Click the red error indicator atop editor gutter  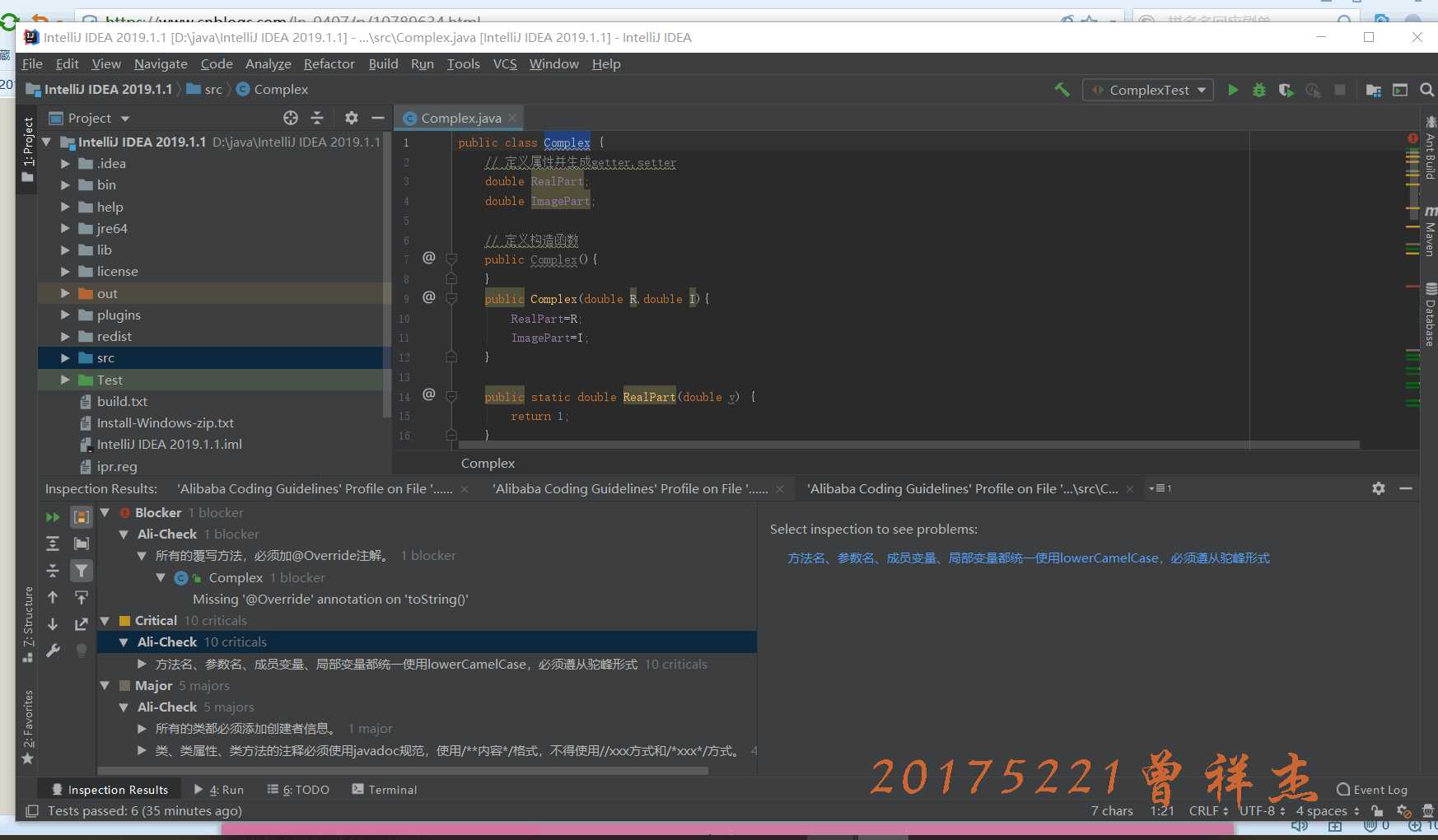click(x=1412, y=138)
